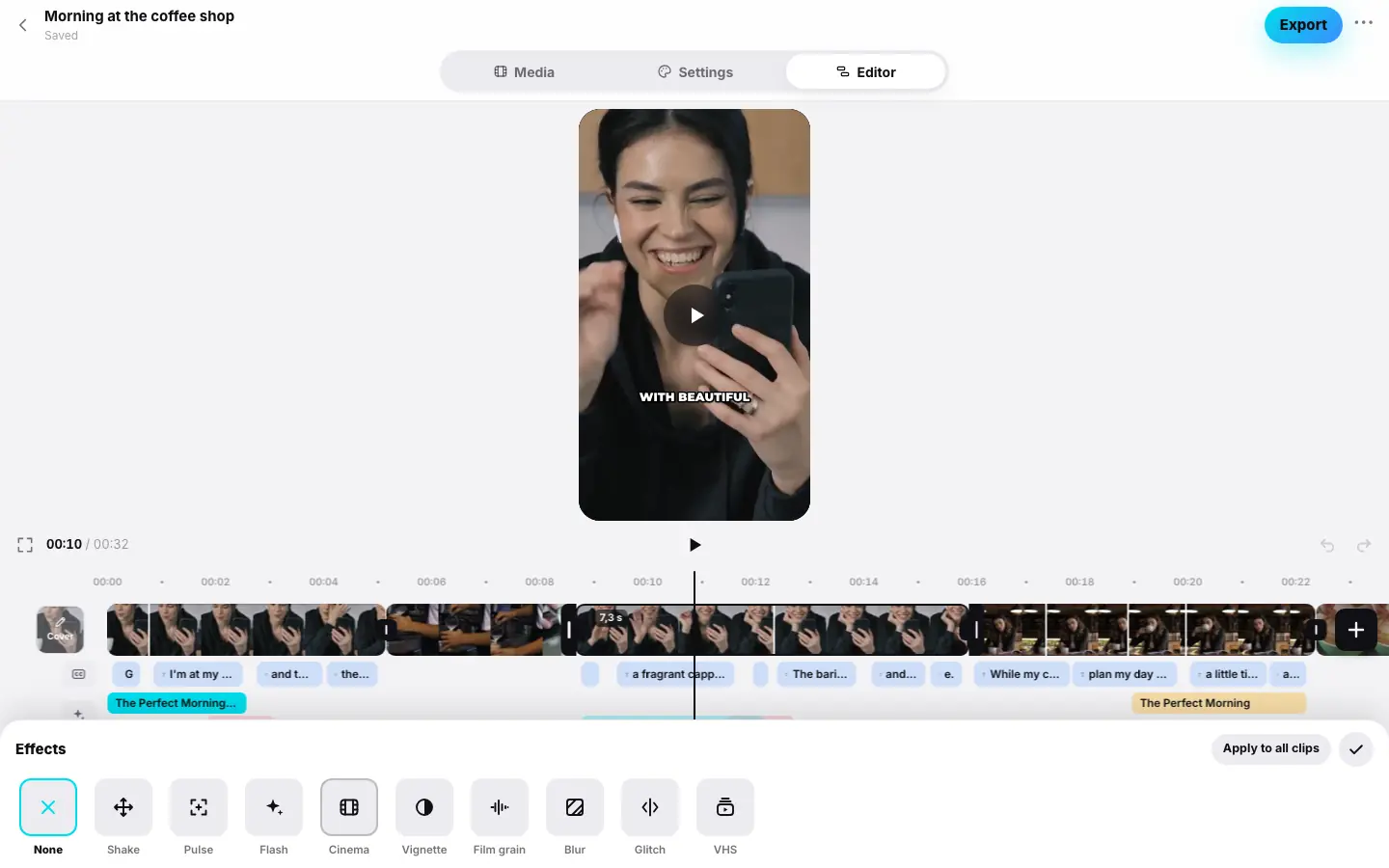Click the project title "Morning at the coffee shop"

tap(139, 16)
